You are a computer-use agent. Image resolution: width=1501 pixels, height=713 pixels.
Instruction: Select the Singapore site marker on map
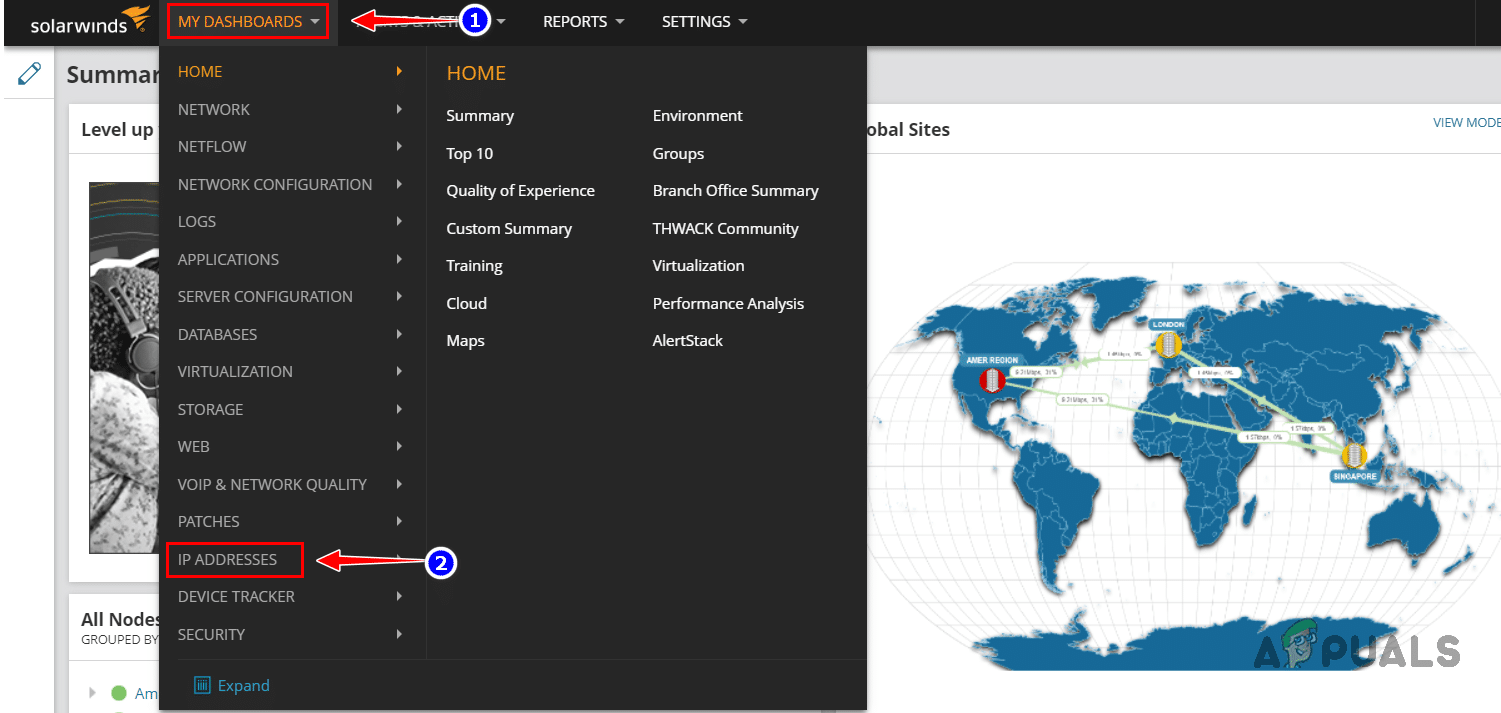(1353, 455)
